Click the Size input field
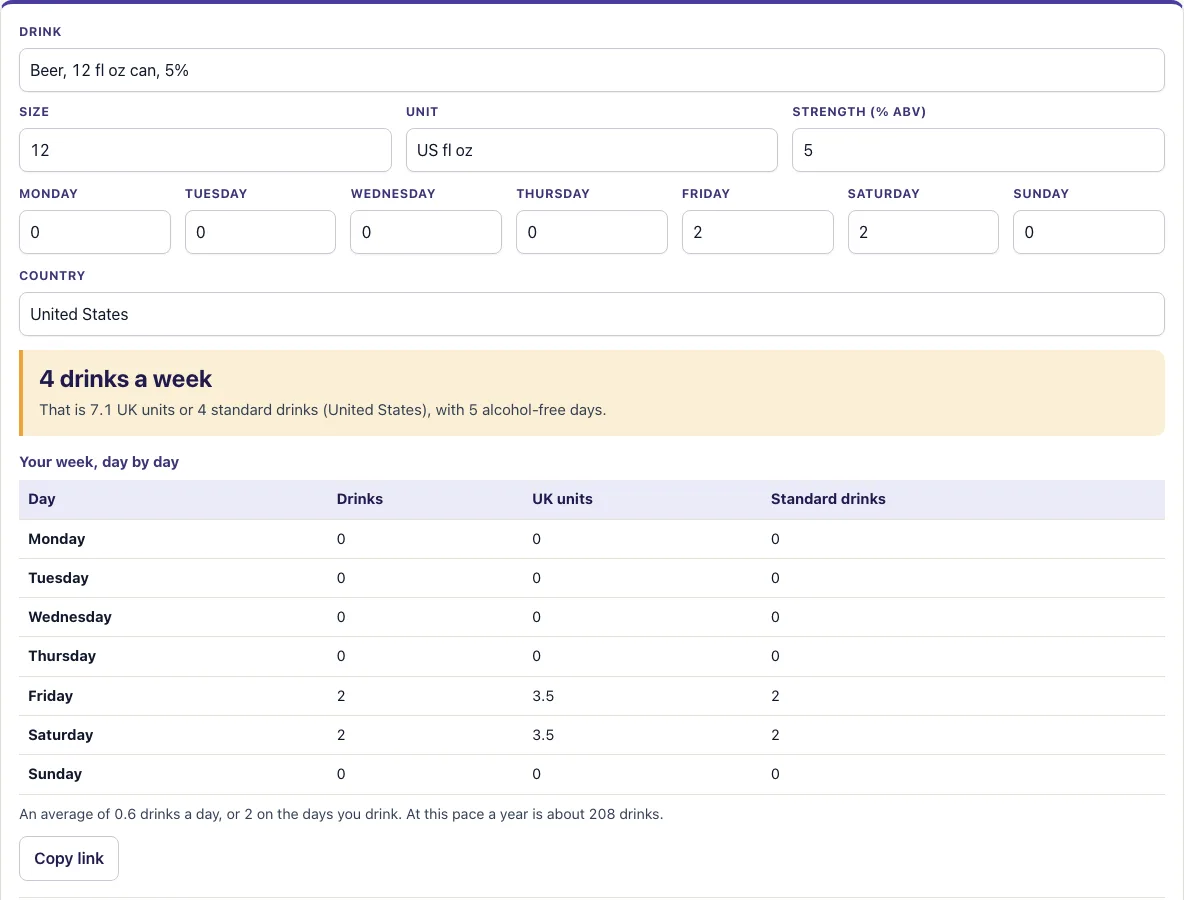 [205, 150]
